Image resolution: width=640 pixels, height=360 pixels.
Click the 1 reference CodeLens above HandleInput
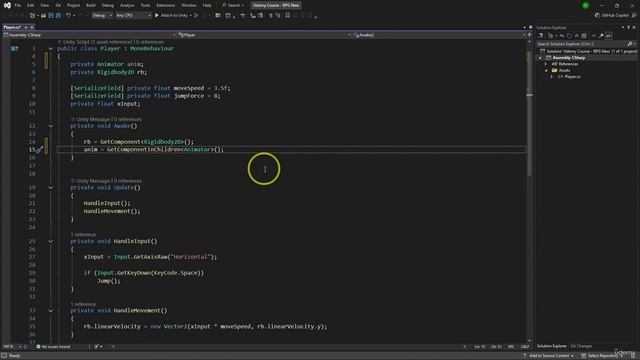coord(83,235)
